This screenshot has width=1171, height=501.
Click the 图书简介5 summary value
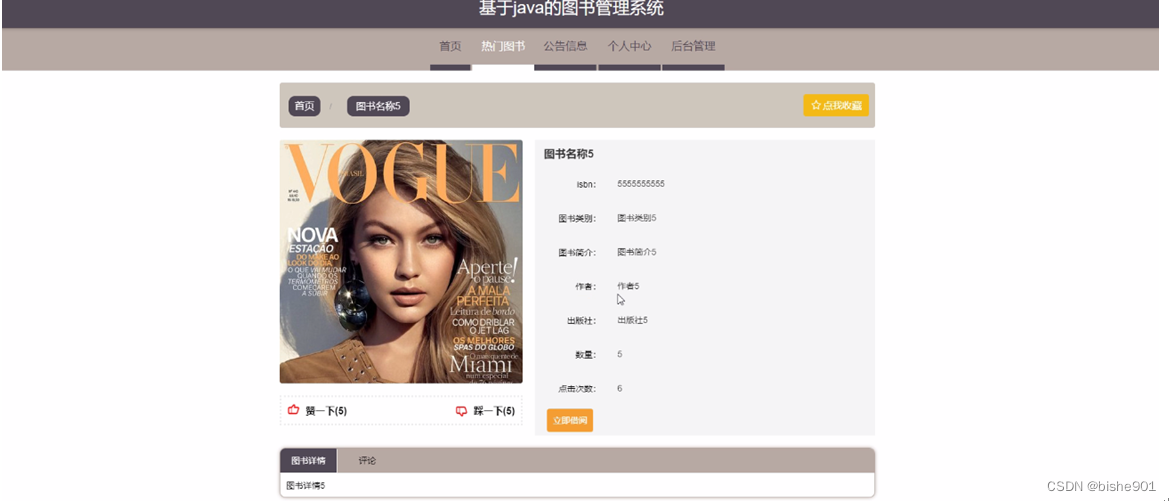[x=636, y=252]
